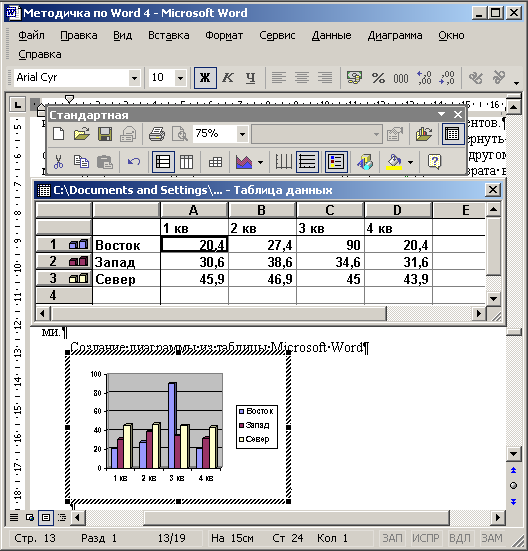The height and width of the screenshot is (551, 528).
Task: Open the Fill Color dropdown arrow
Action: (410, 162)
